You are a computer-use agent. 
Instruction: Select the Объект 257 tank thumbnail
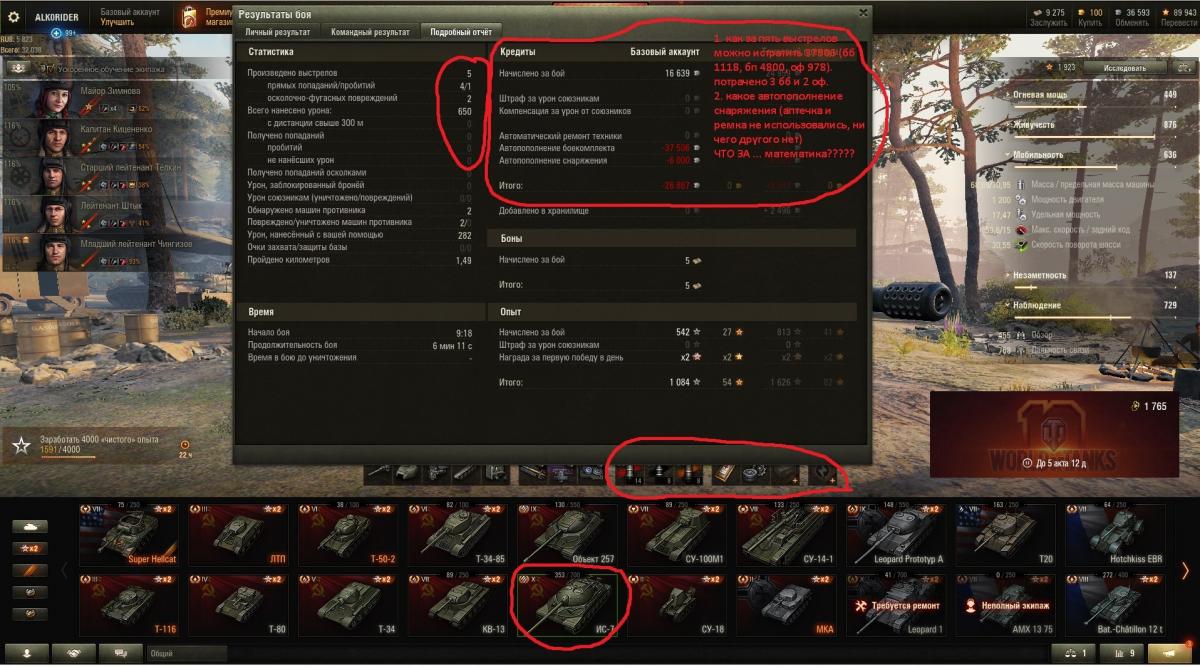[571, 534]
